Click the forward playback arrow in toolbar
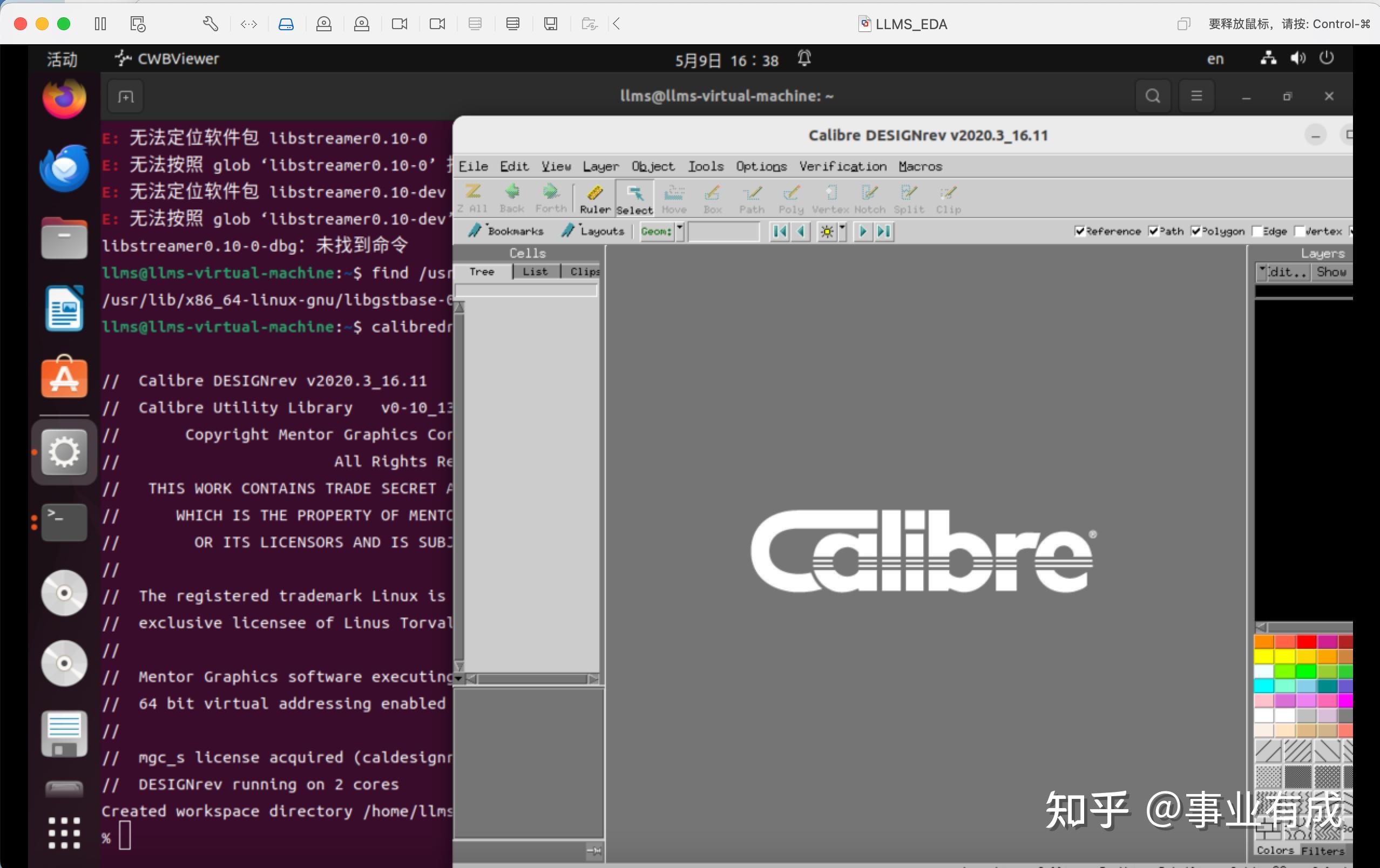The image size is (1380, 868). [x=863, y=232]
